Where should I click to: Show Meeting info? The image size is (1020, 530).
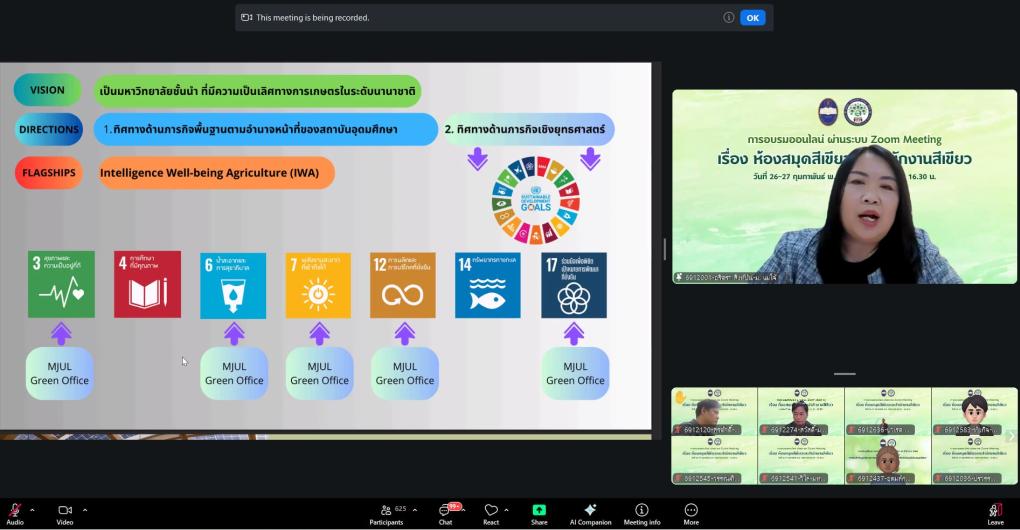[x=641, y=511]
